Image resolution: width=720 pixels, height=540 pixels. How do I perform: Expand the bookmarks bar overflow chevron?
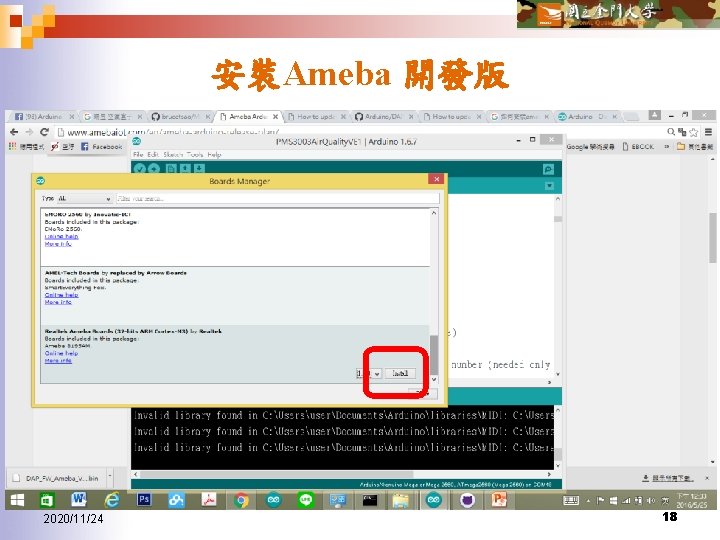(x=666, y=146)
